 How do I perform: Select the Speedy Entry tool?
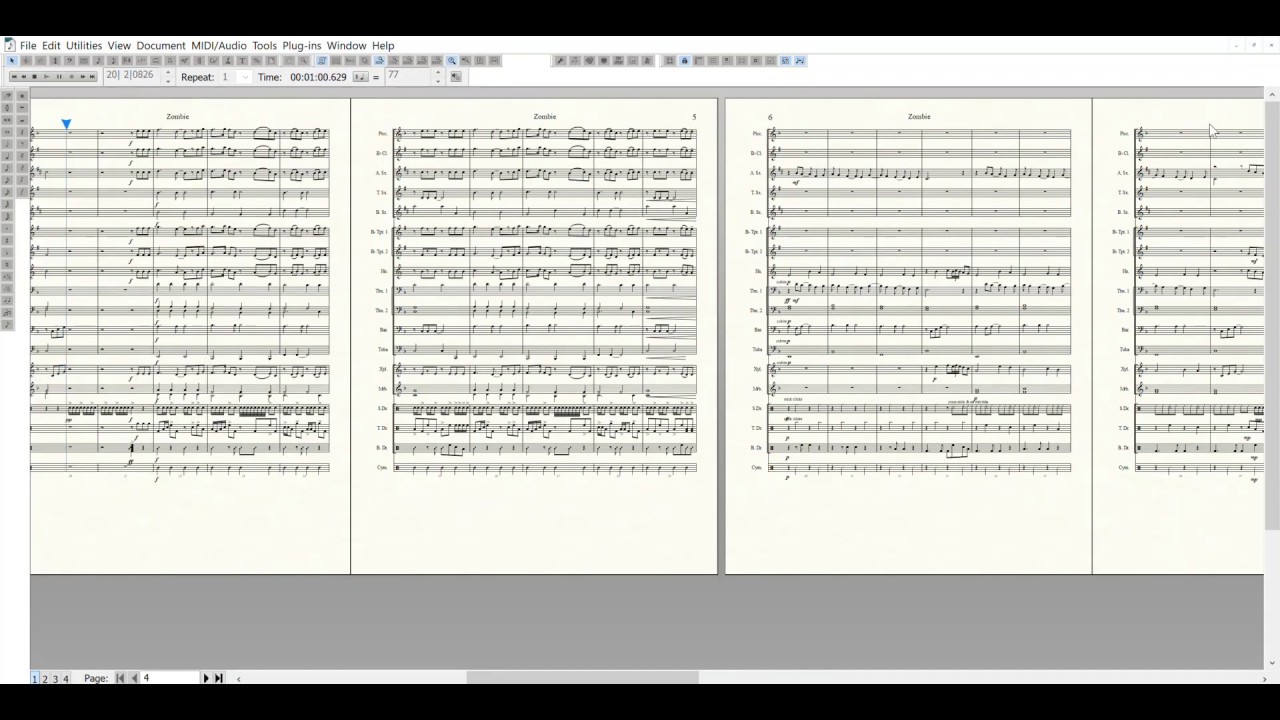point(112,60)
